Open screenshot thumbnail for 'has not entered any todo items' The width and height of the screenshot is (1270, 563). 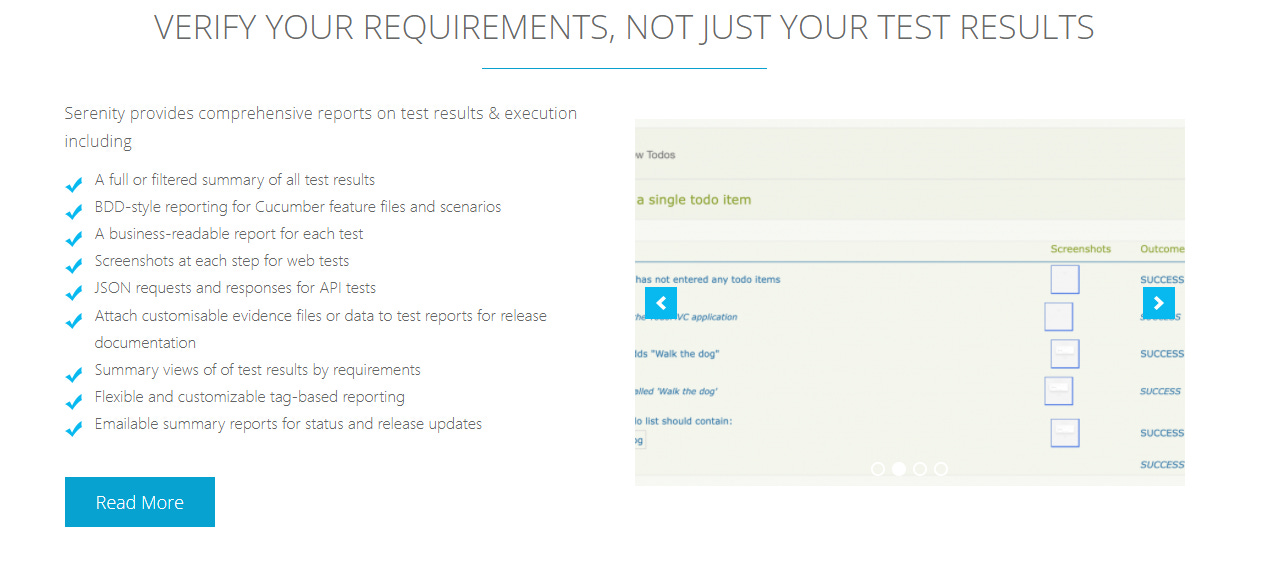click(x=1065, y=280)
